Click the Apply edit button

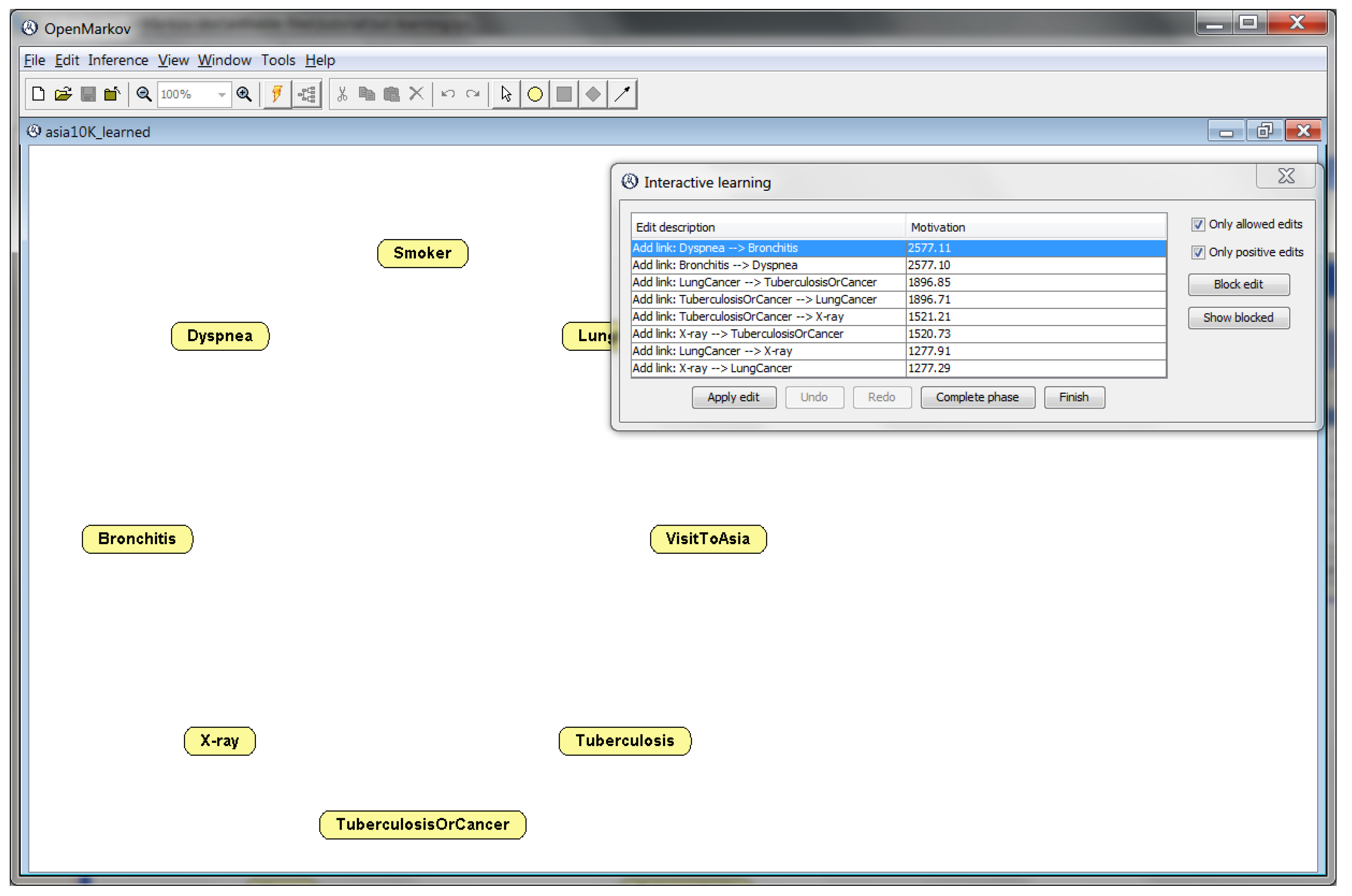pyautogui.click(x=734, y=398)
